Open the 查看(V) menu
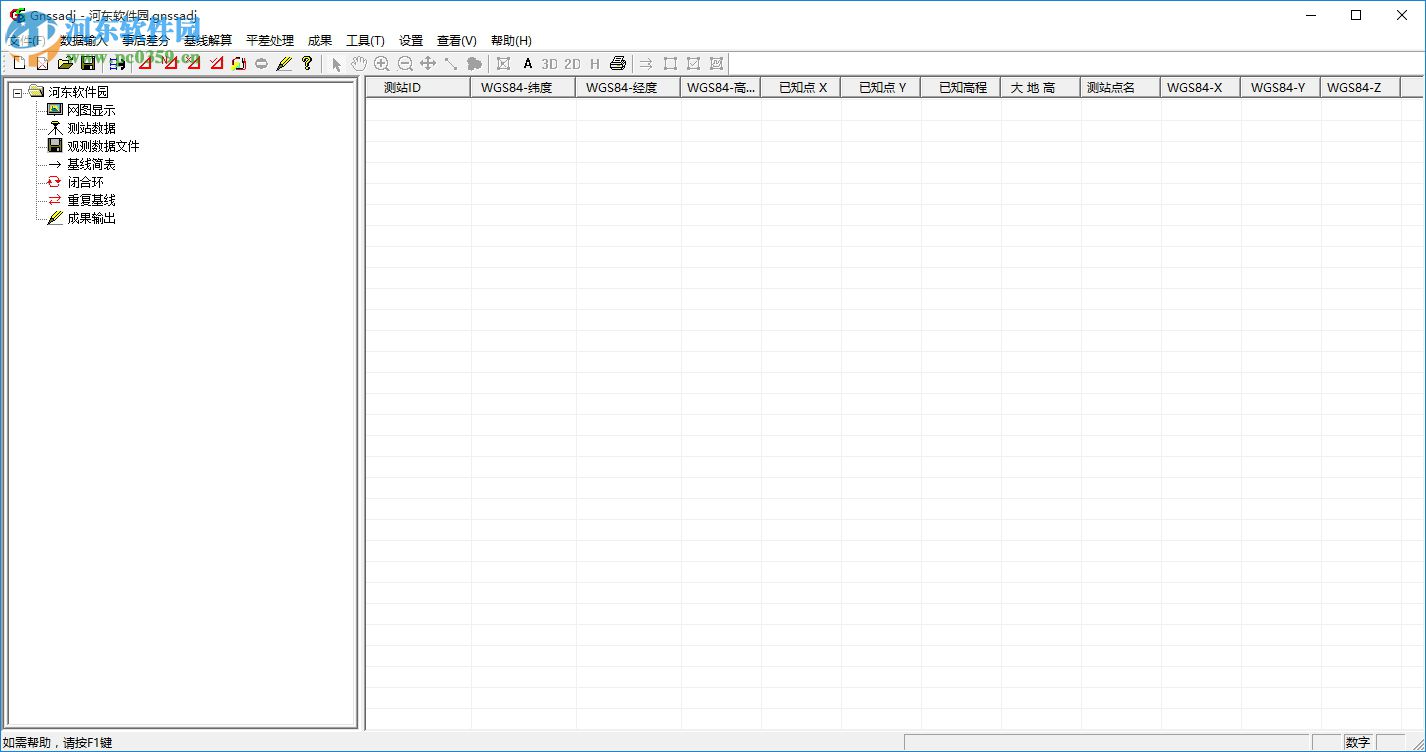This screenshot has width=1426, height=752. pyautogui.click(x=457, y=41)
